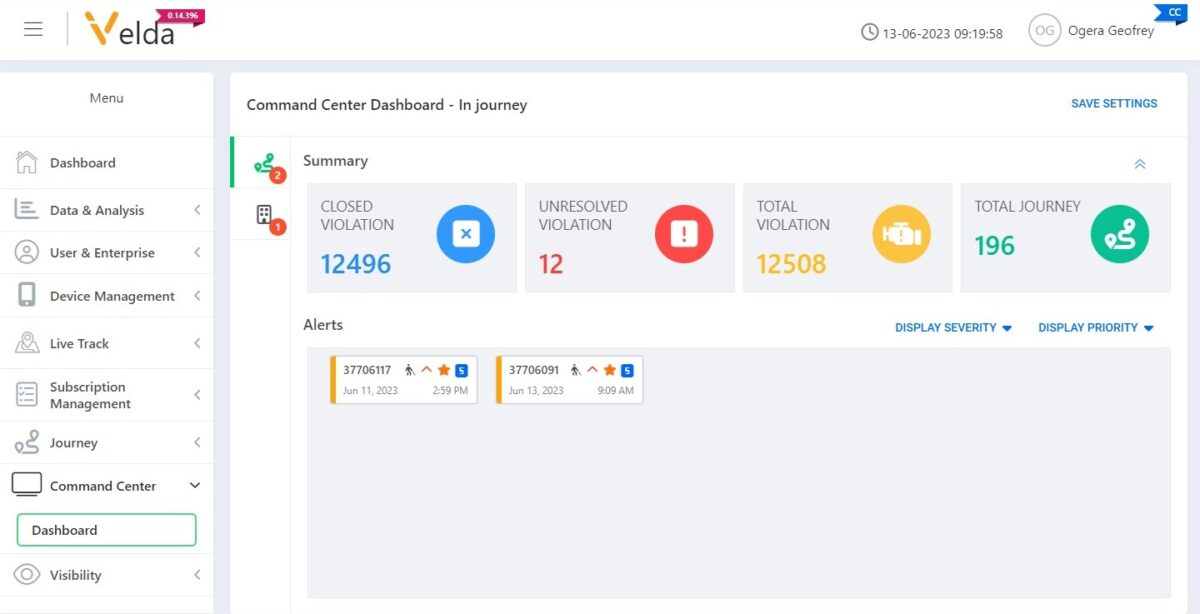Click the Save Settings button

[x=1114, y=104]
